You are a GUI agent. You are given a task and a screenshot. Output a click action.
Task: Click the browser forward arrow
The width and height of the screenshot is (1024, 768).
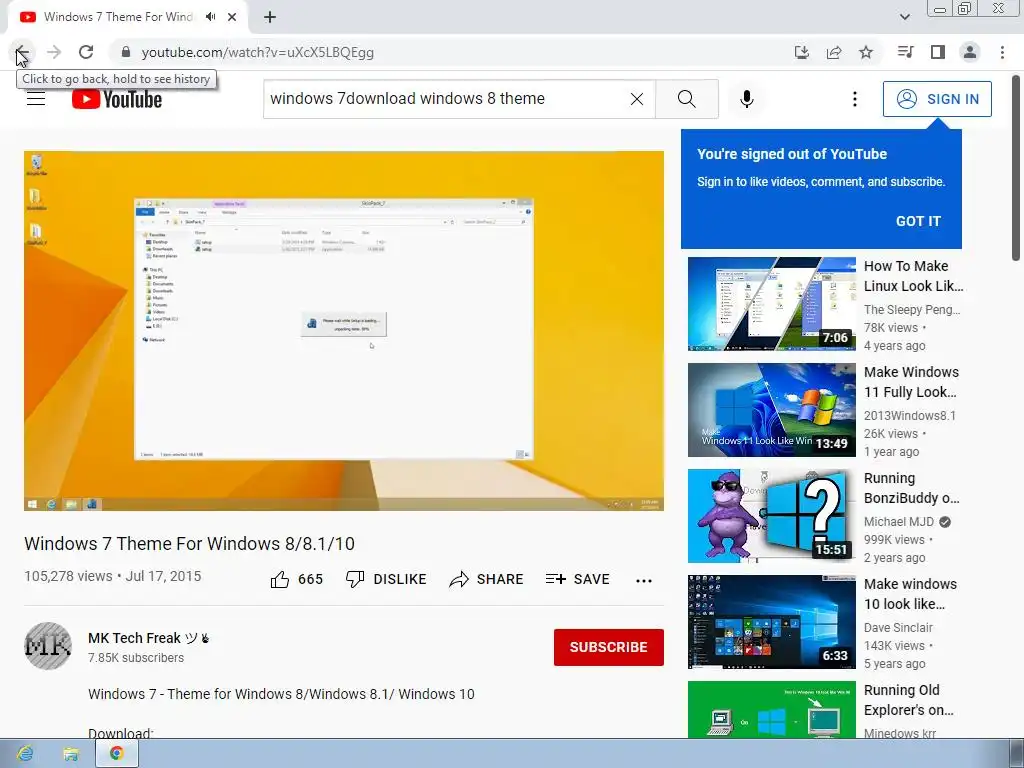[54, 52]
